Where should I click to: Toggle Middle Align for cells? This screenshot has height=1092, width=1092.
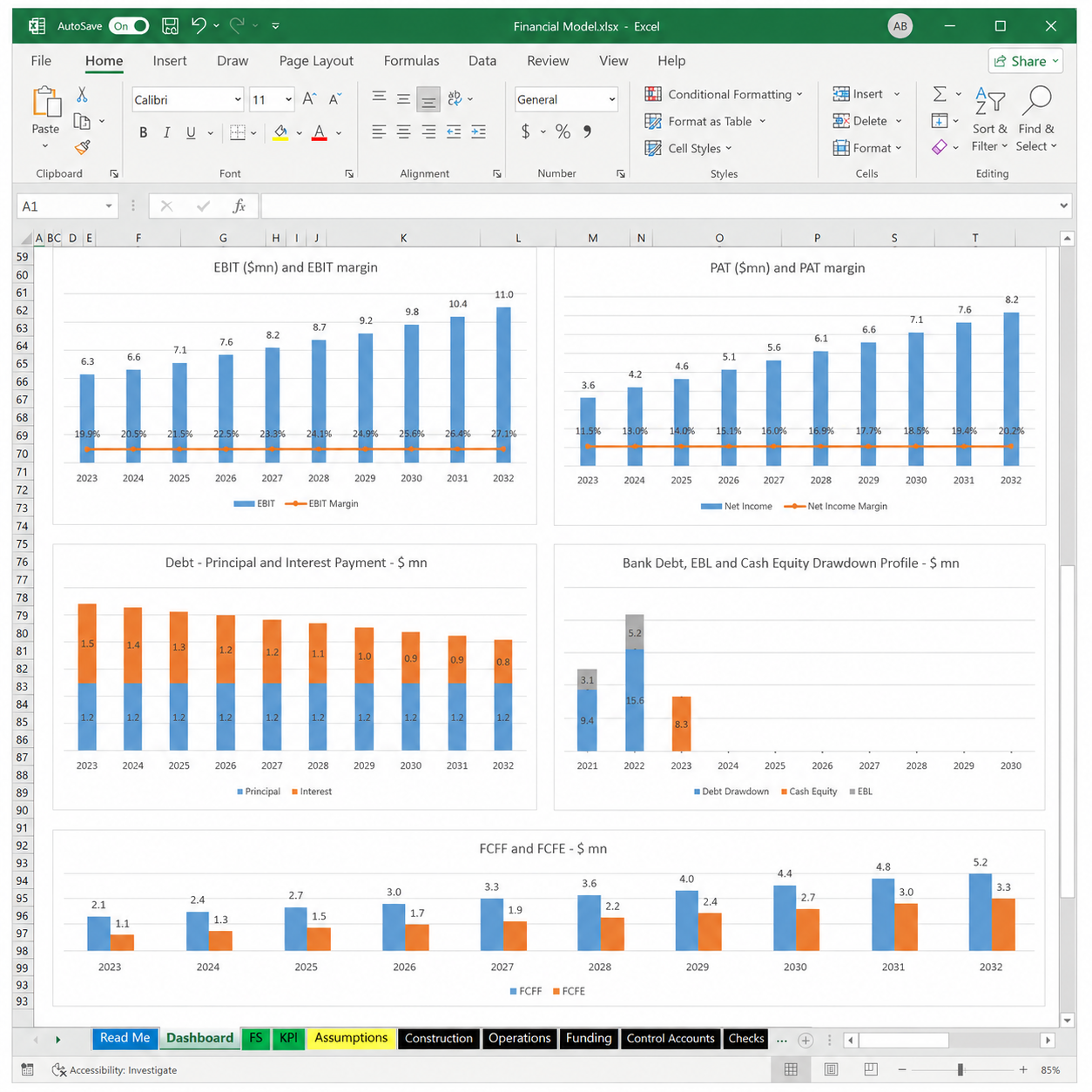[x=403, y=98]
